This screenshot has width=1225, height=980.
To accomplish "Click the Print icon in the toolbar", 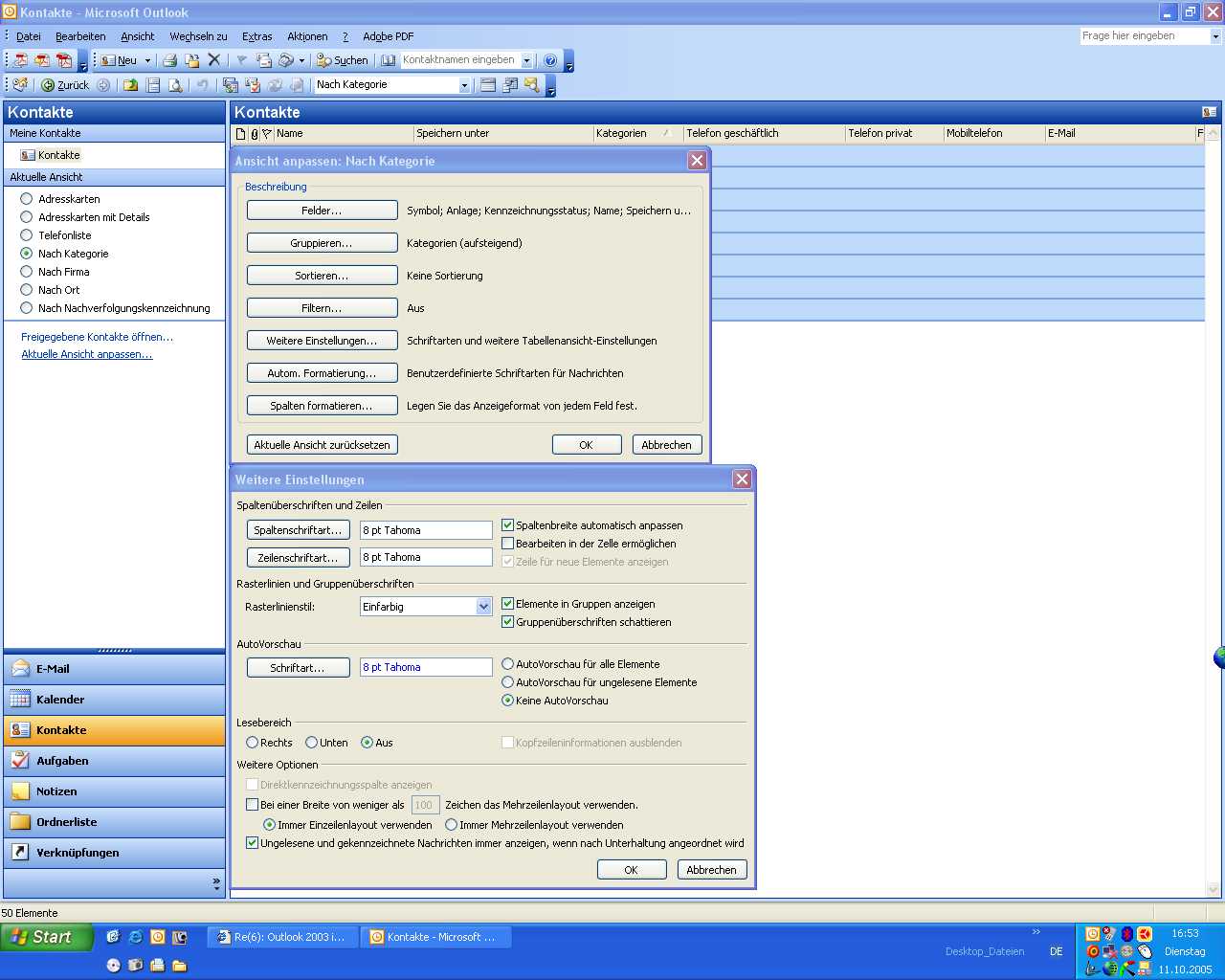I will click(x=169, y=60).
